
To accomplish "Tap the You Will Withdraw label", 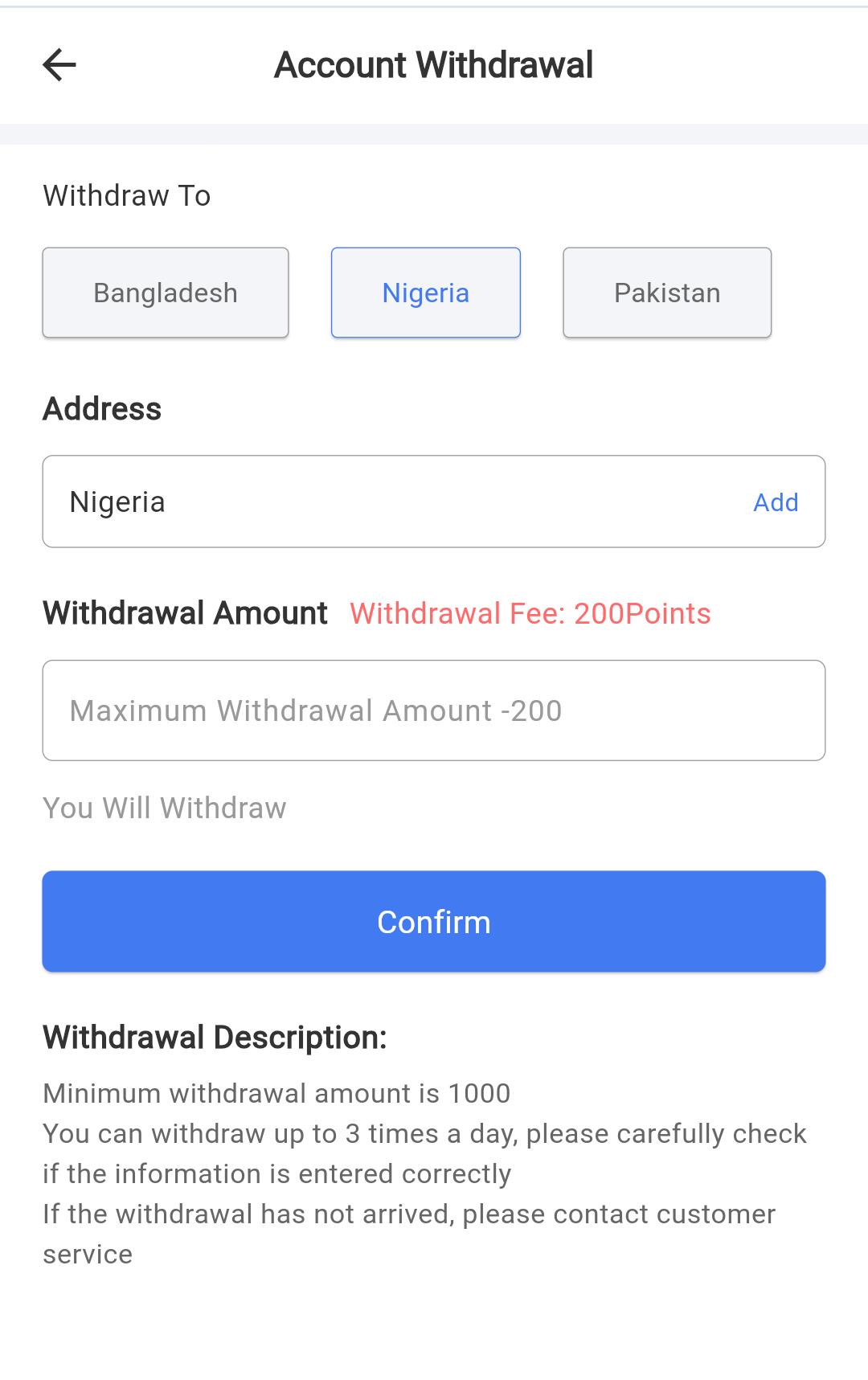I will (164, 808).
